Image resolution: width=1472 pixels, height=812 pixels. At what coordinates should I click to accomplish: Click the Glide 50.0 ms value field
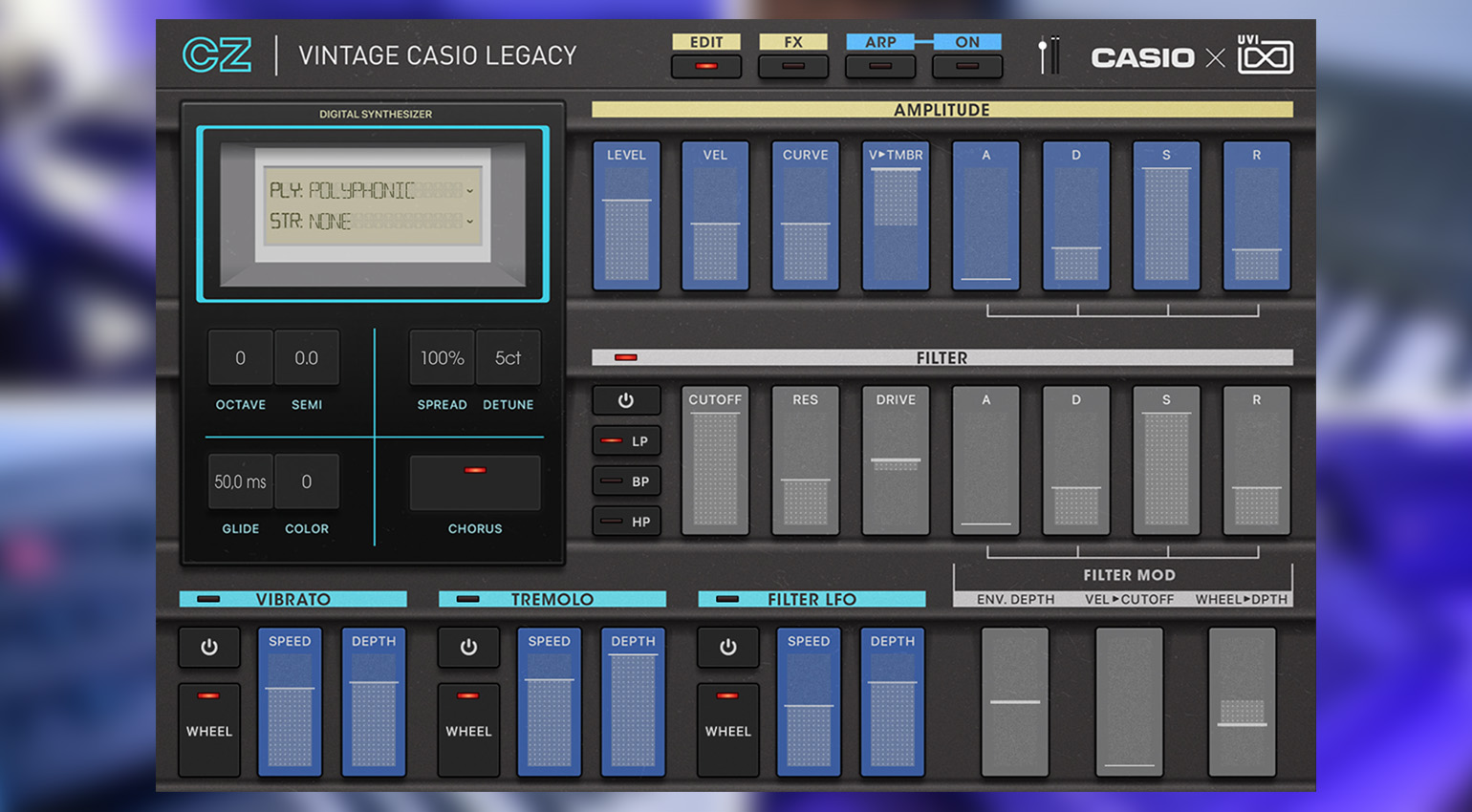[x=240, y=482]
